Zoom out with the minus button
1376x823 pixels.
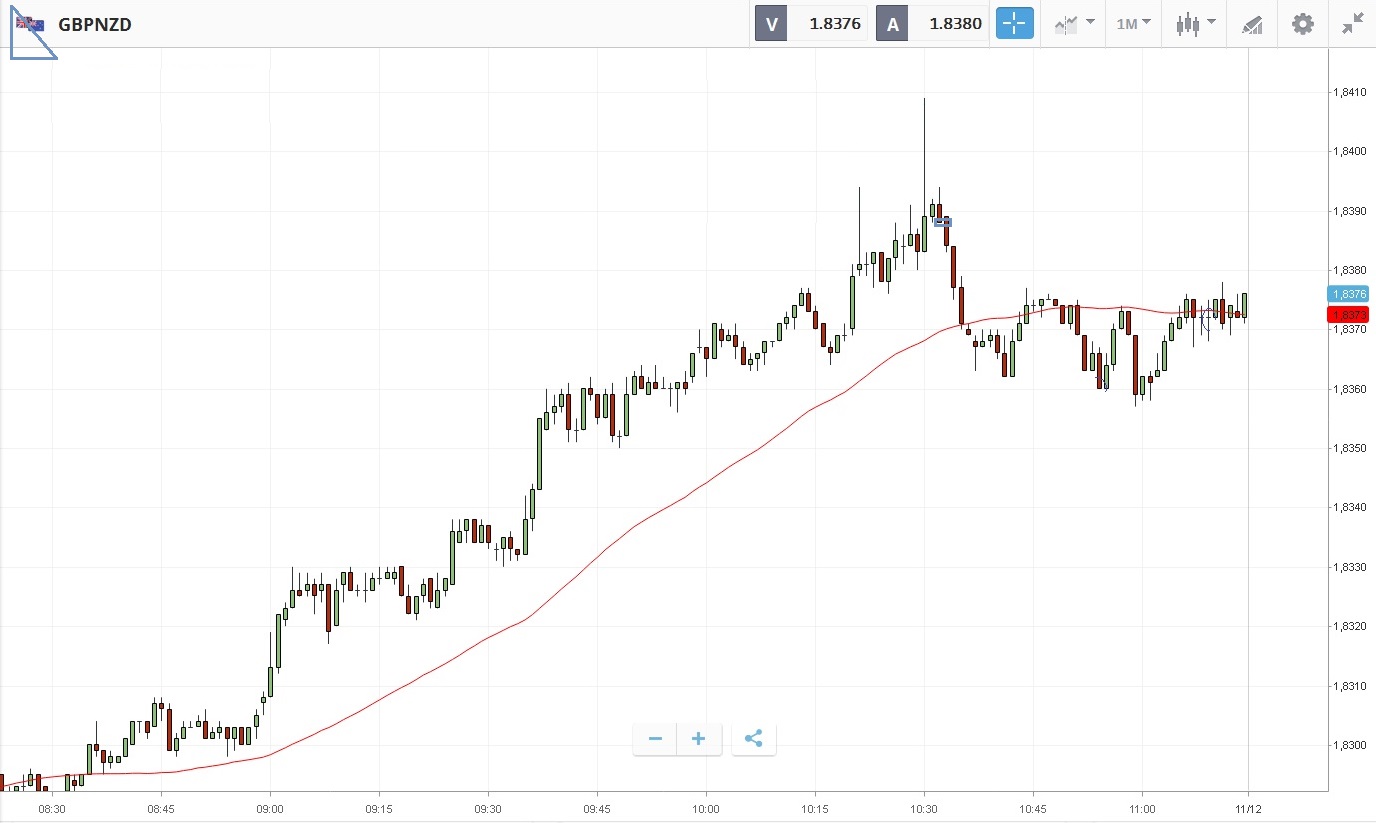655,739
